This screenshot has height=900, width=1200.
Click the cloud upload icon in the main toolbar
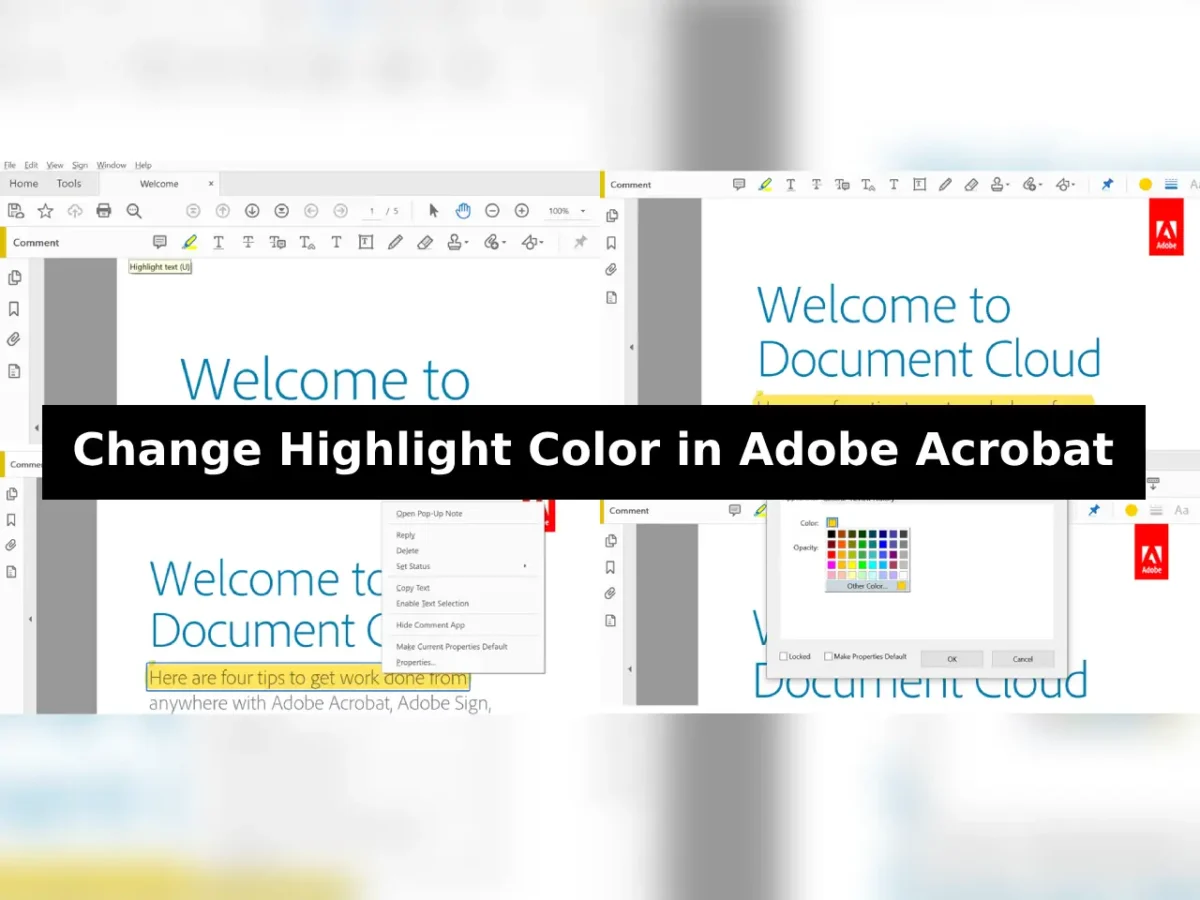pos(75,210)
